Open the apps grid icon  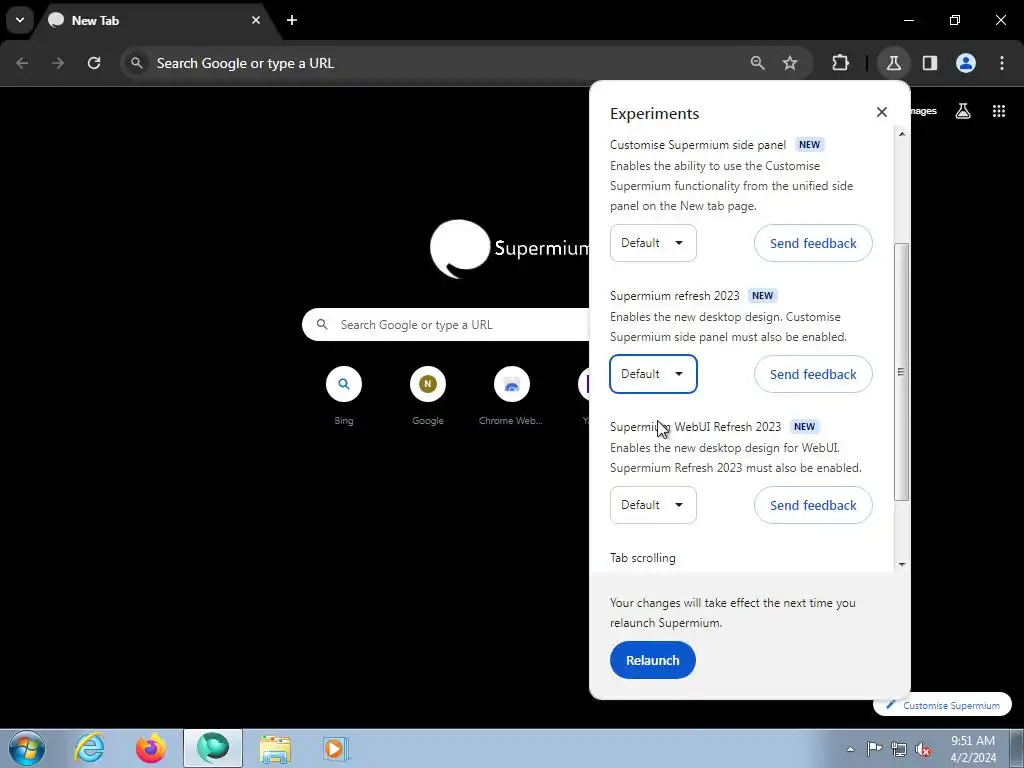(999, 111)
